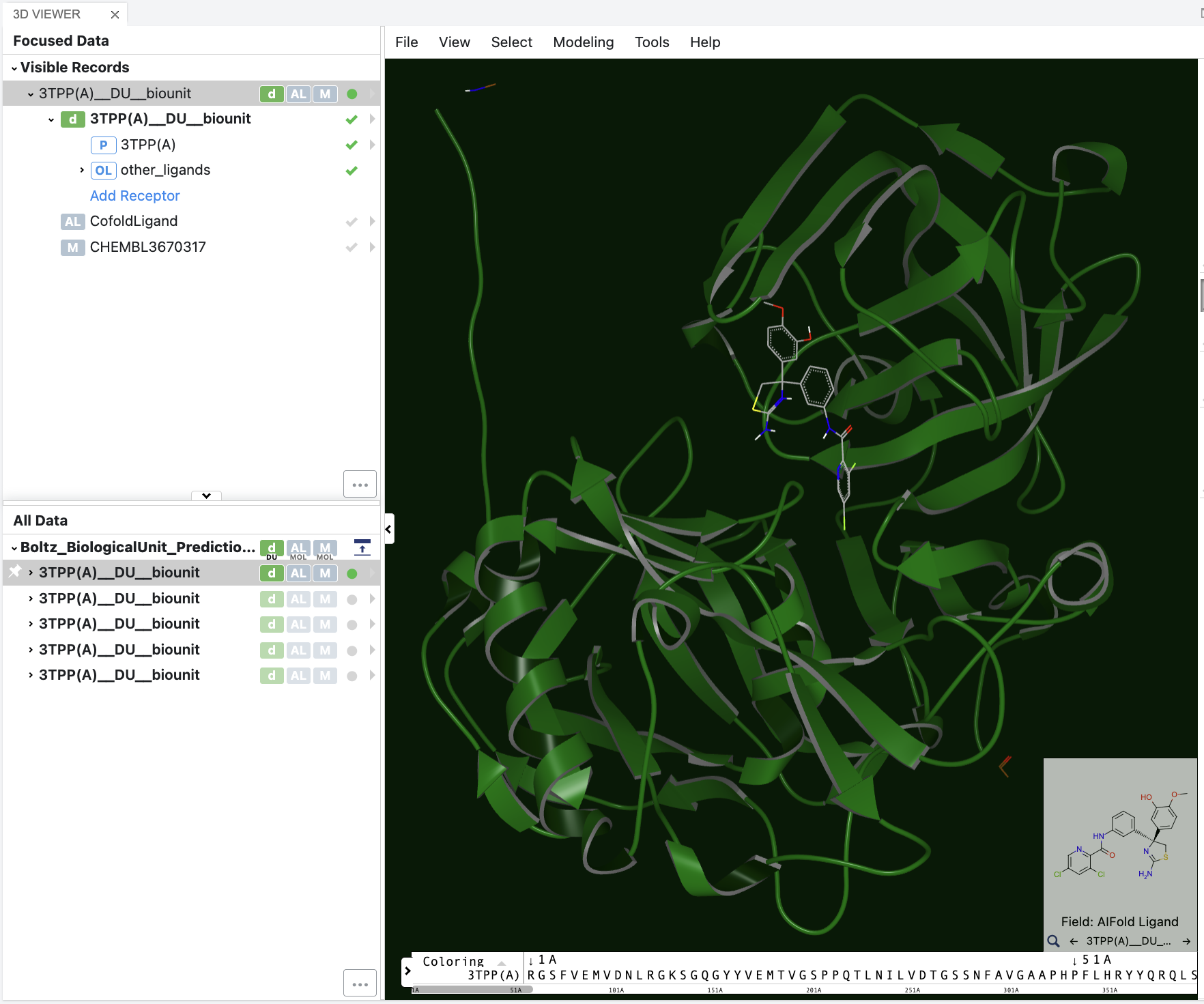Select the second 3TPP(A)__DU__biounit record in All Data
This screenshot has width=1204, height=1004.
coord(119,598)
